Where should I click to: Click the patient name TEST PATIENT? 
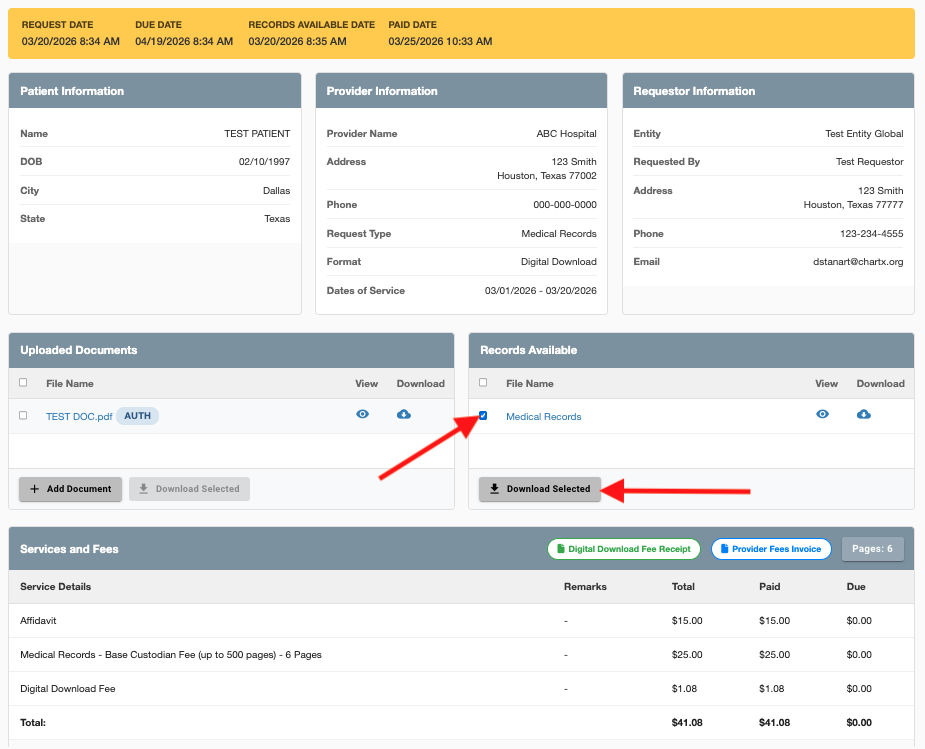257,134
